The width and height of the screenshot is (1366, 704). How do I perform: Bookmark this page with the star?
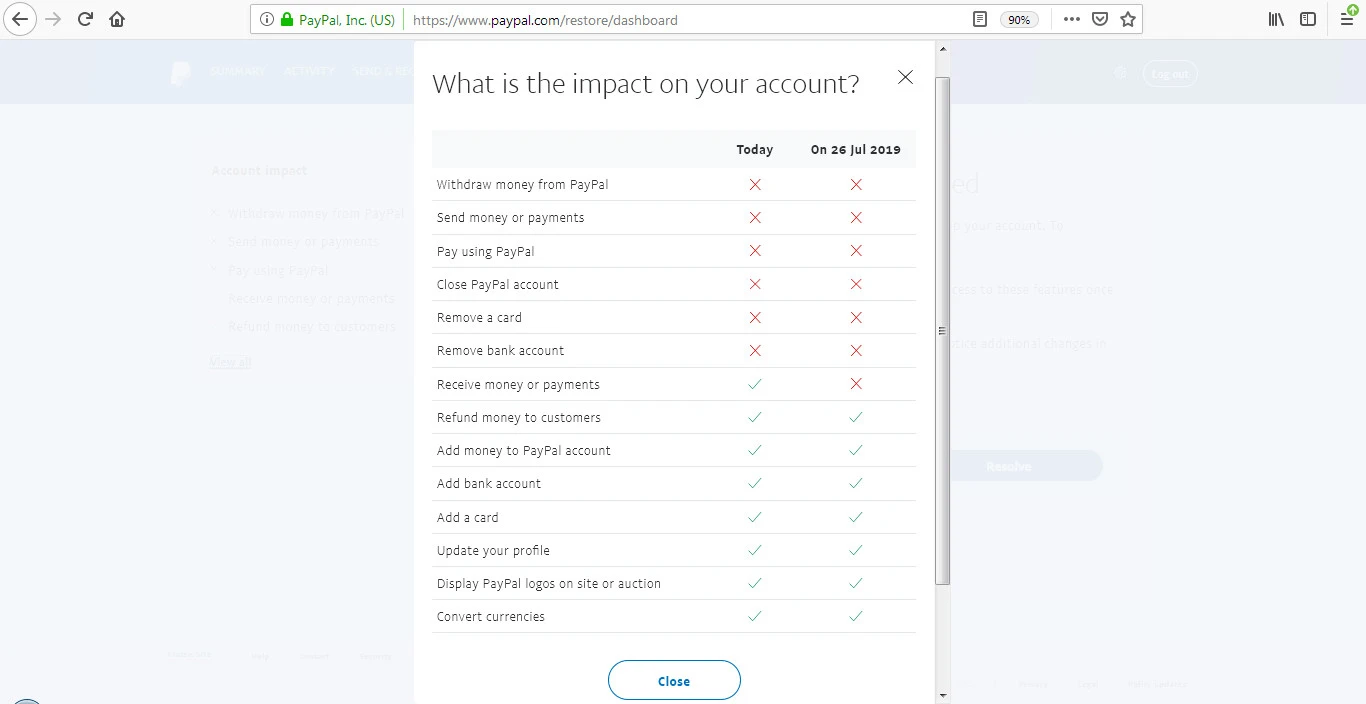1128,19
